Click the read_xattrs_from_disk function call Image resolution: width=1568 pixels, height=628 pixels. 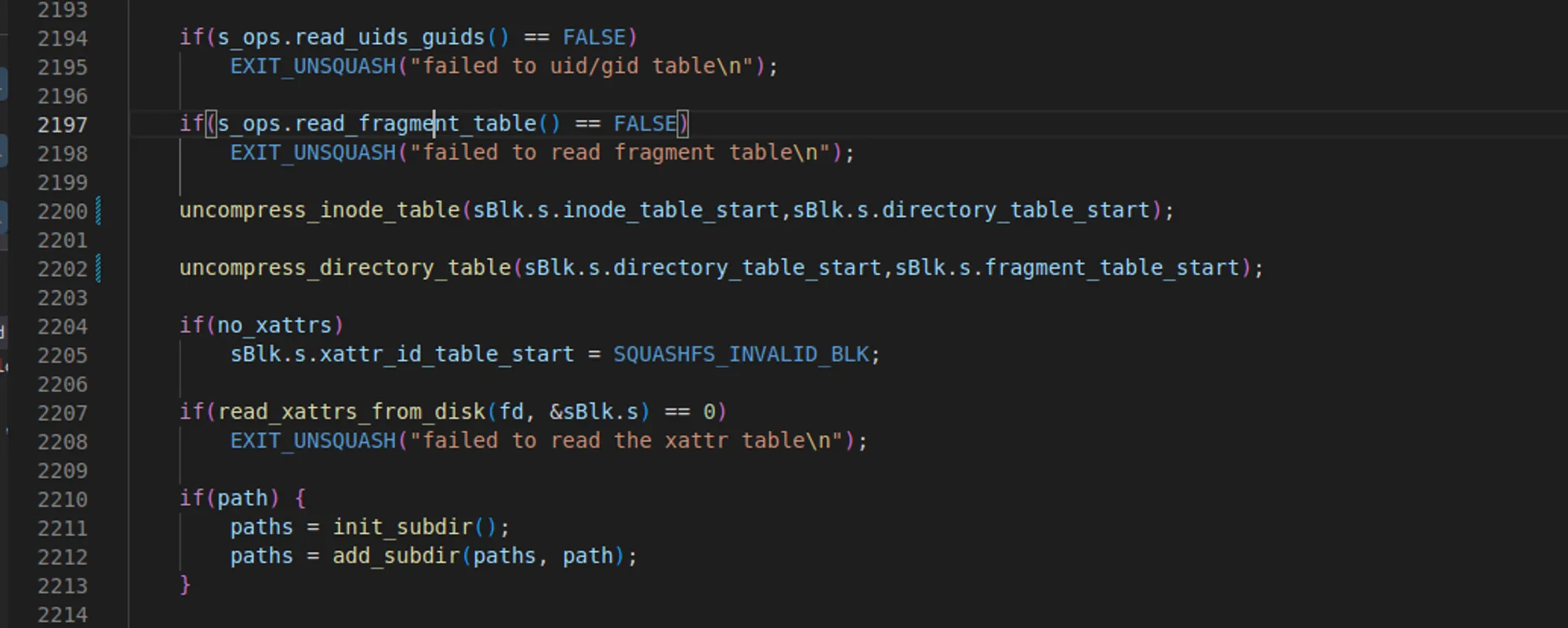point(351,412)
